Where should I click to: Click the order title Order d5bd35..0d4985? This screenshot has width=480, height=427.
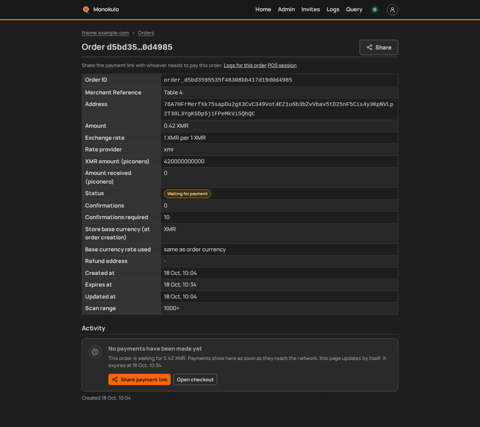[127, 47]
